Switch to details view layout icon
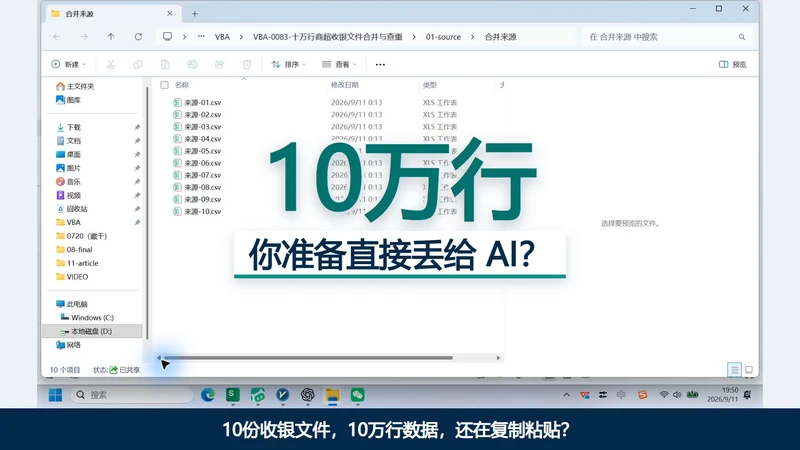 click(x=734, y=370)
